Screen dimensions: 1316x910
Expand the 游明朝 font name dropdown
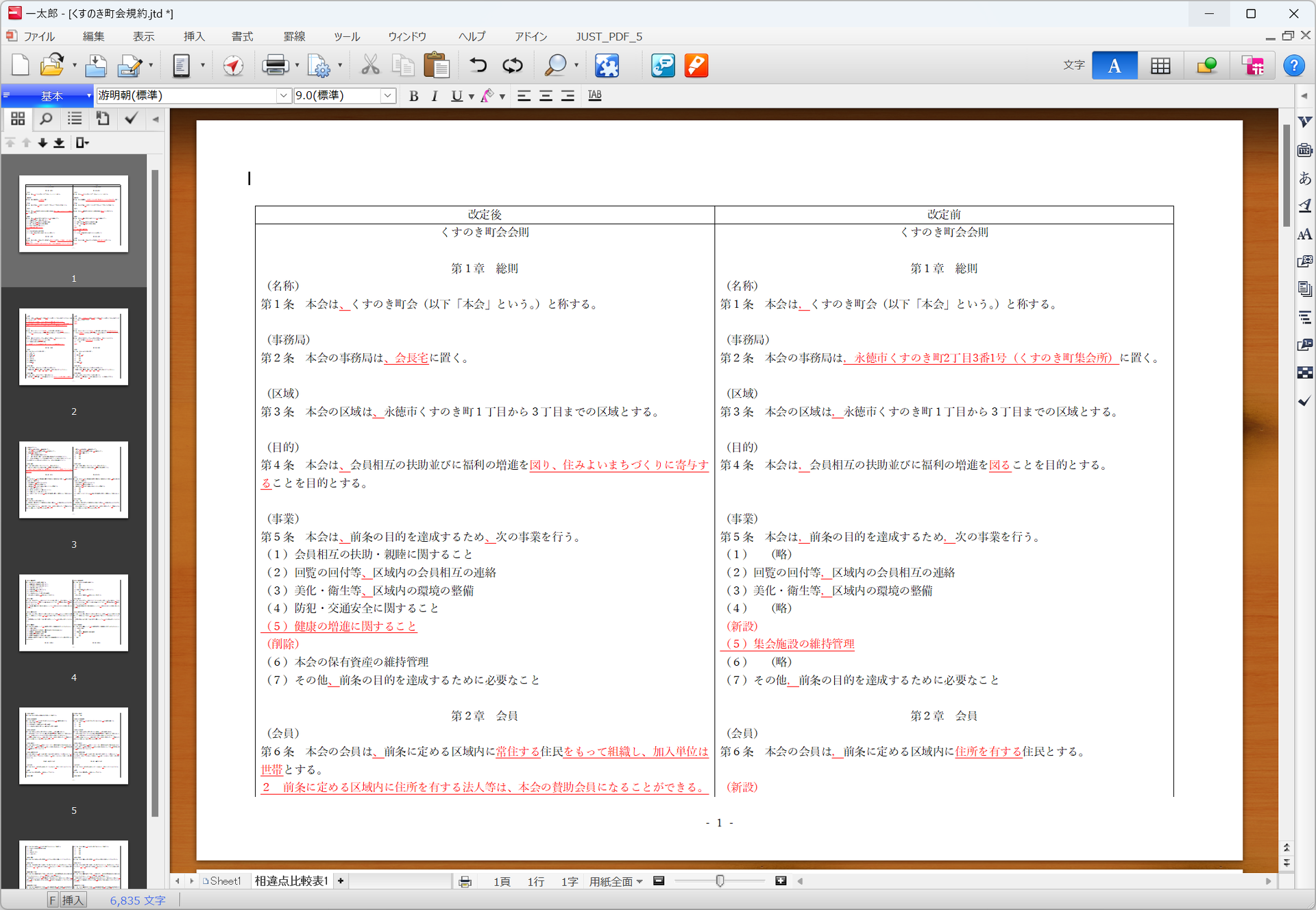tap(284, 96)
